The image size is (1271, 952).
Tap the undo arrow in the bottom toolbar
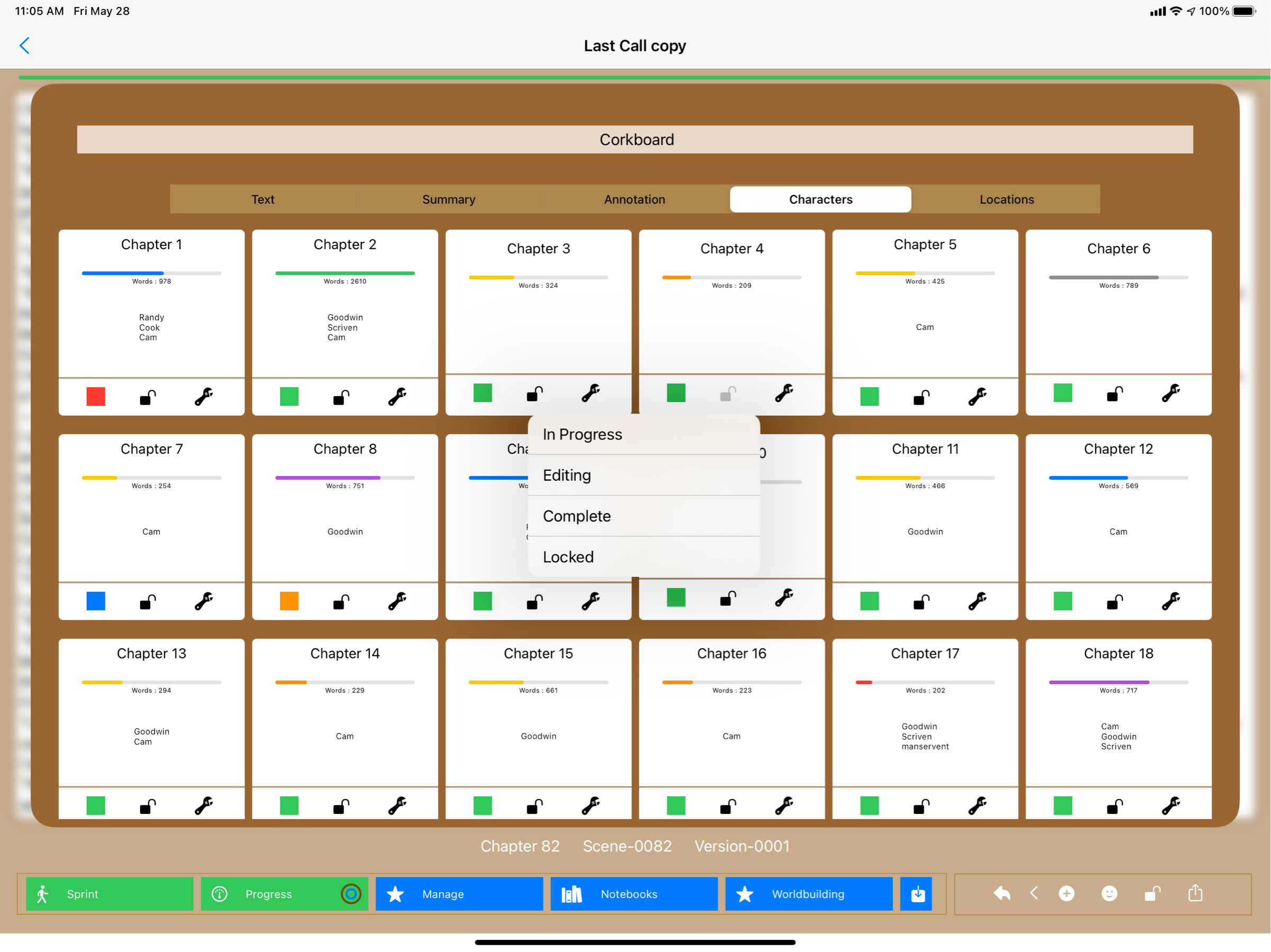(1002, 893)
